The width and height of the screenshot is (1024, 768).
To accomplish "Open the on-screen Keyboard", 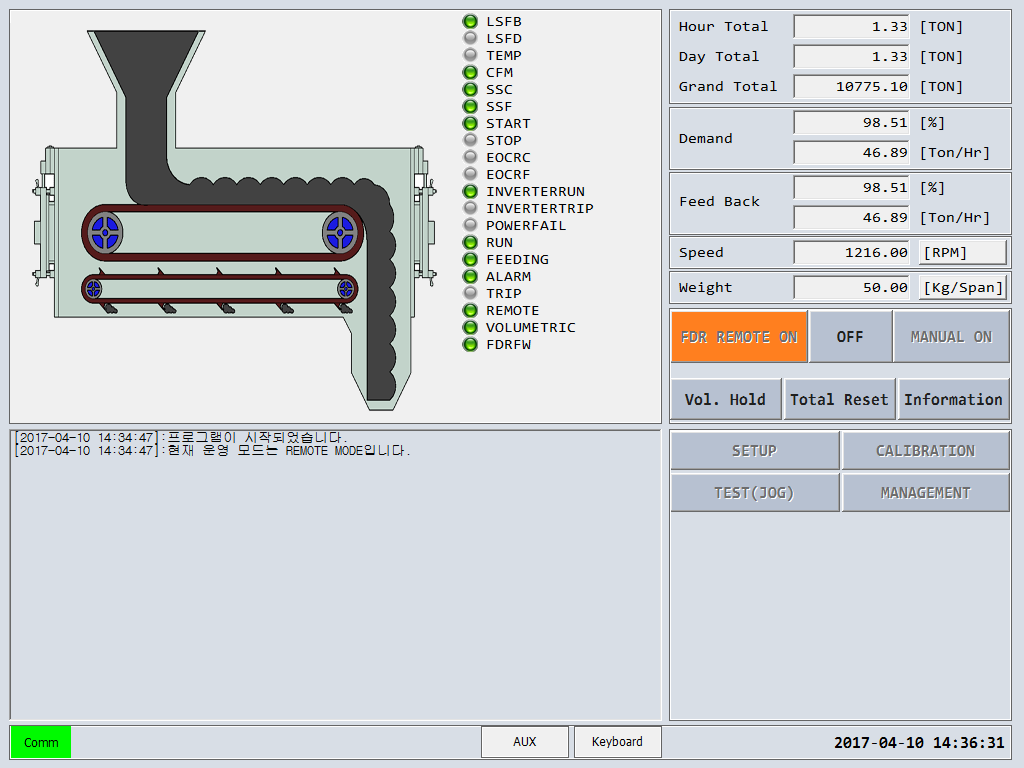I will click(617, 742).
